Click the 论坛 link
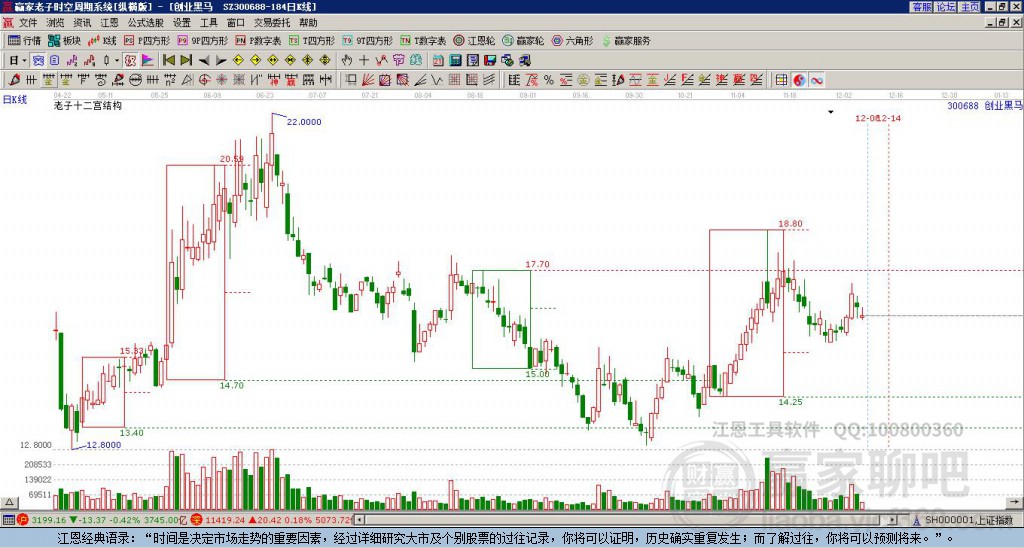 (945, 7)
